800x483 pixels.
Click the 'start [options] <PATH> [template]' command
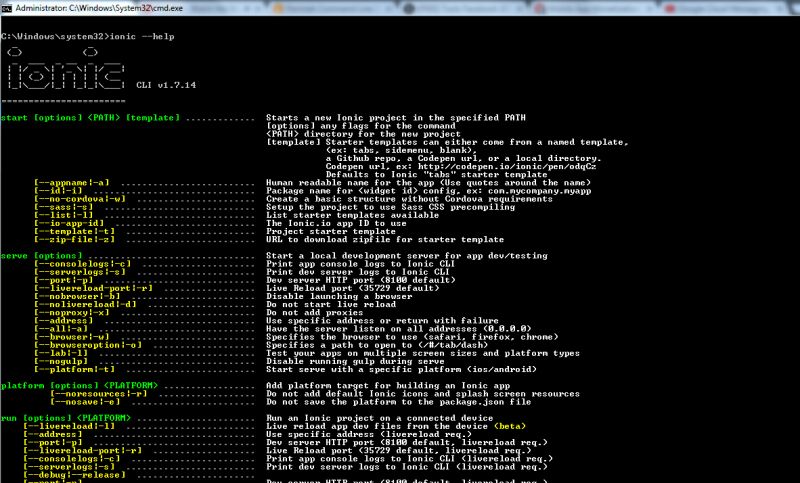[x=90, y=118]
